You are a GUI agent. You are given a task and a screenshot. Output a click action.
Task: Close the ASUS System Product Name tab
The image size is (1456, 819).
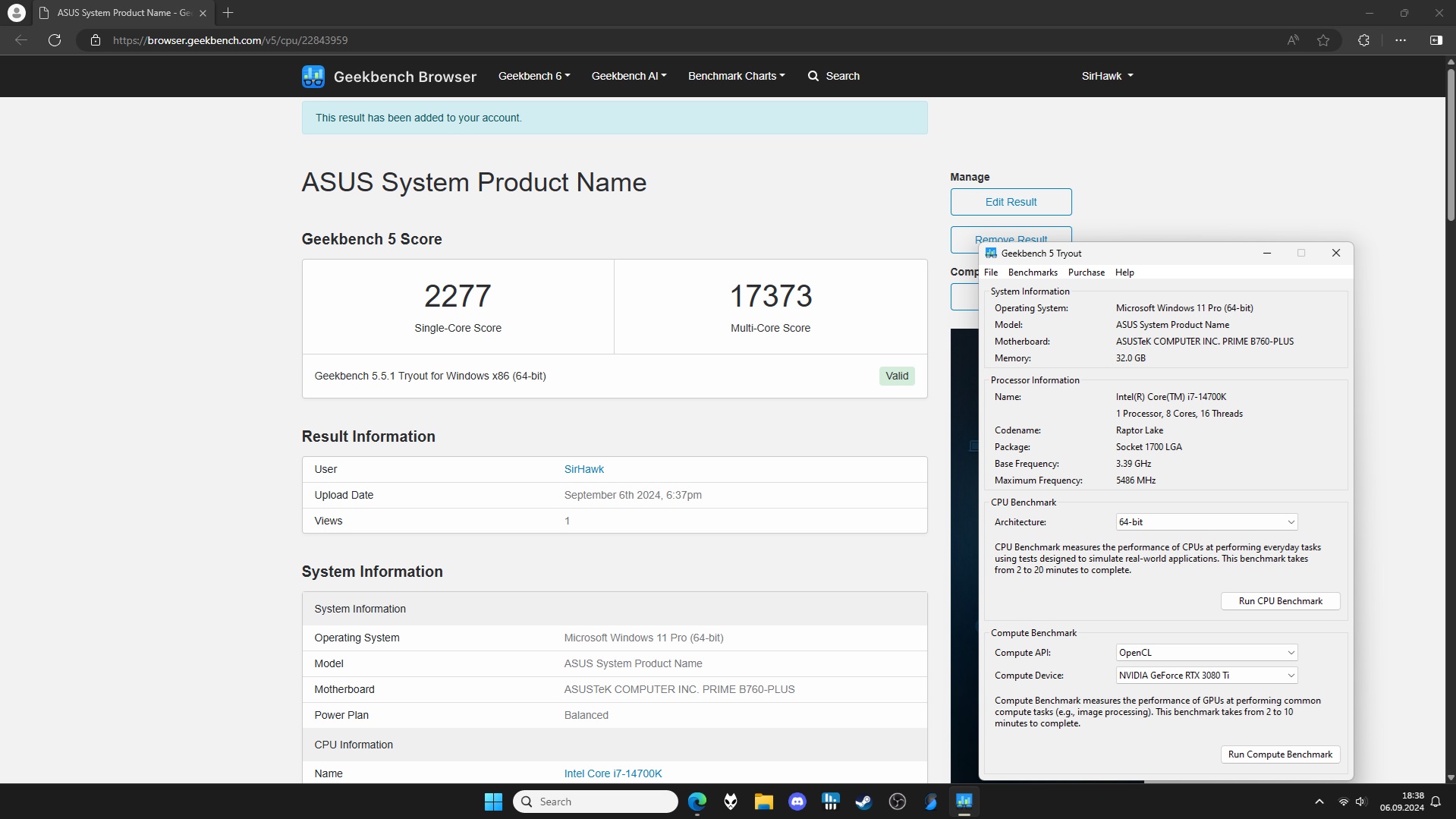pyautogui.click(x=203, y=13)
